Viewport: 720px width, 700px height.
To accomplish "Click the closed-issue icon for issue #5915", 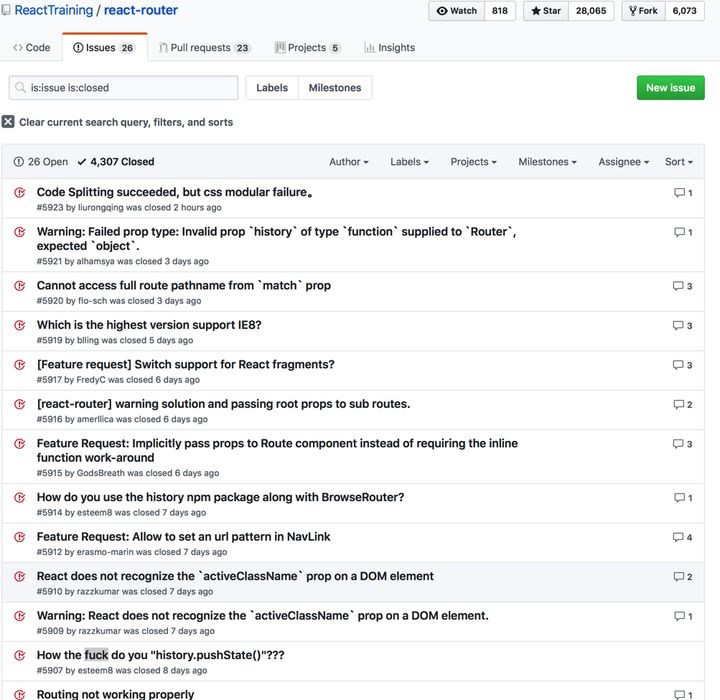I will pos(19,444).
